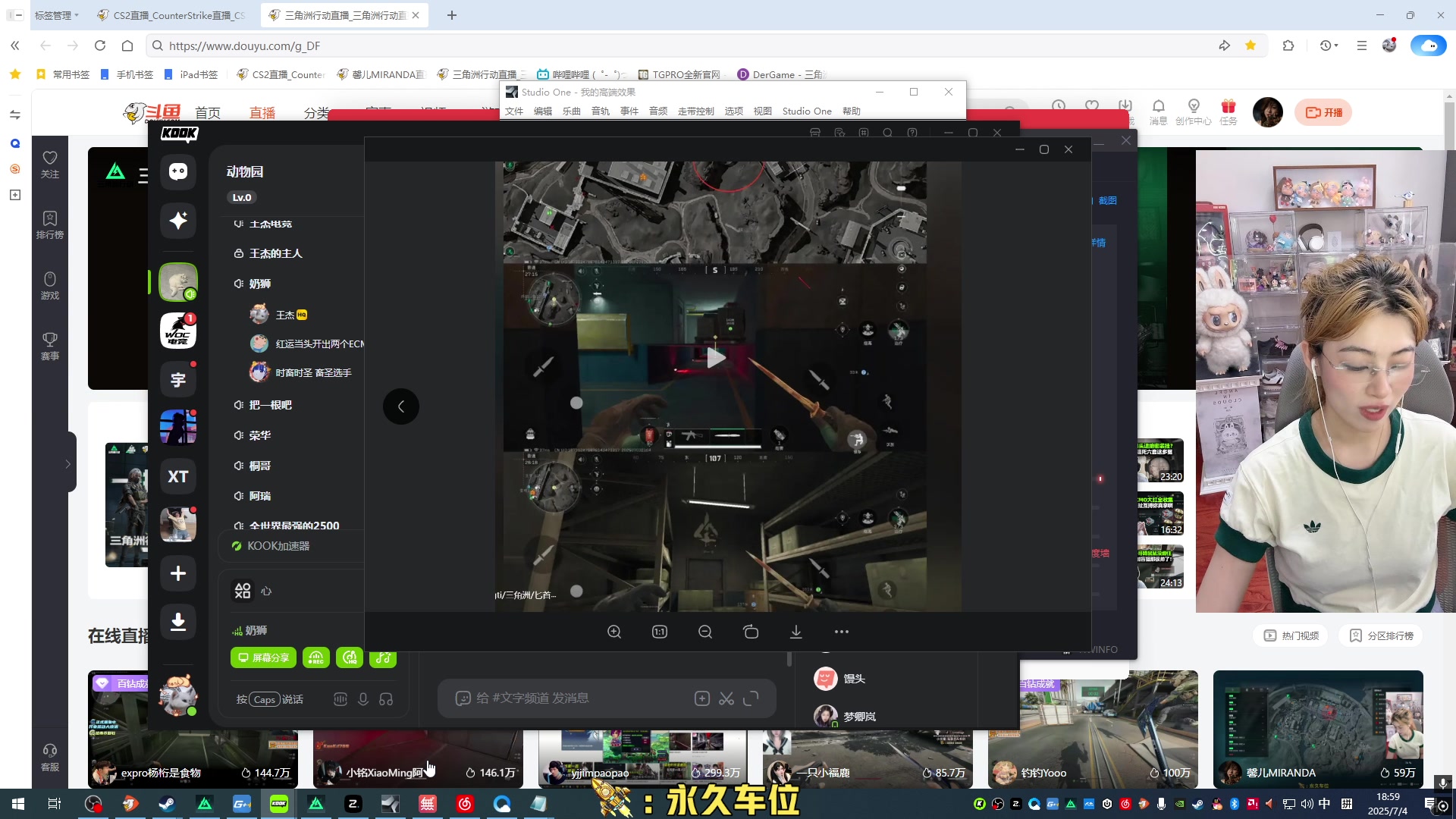Open the XT server icon

(x=178, y=476)
